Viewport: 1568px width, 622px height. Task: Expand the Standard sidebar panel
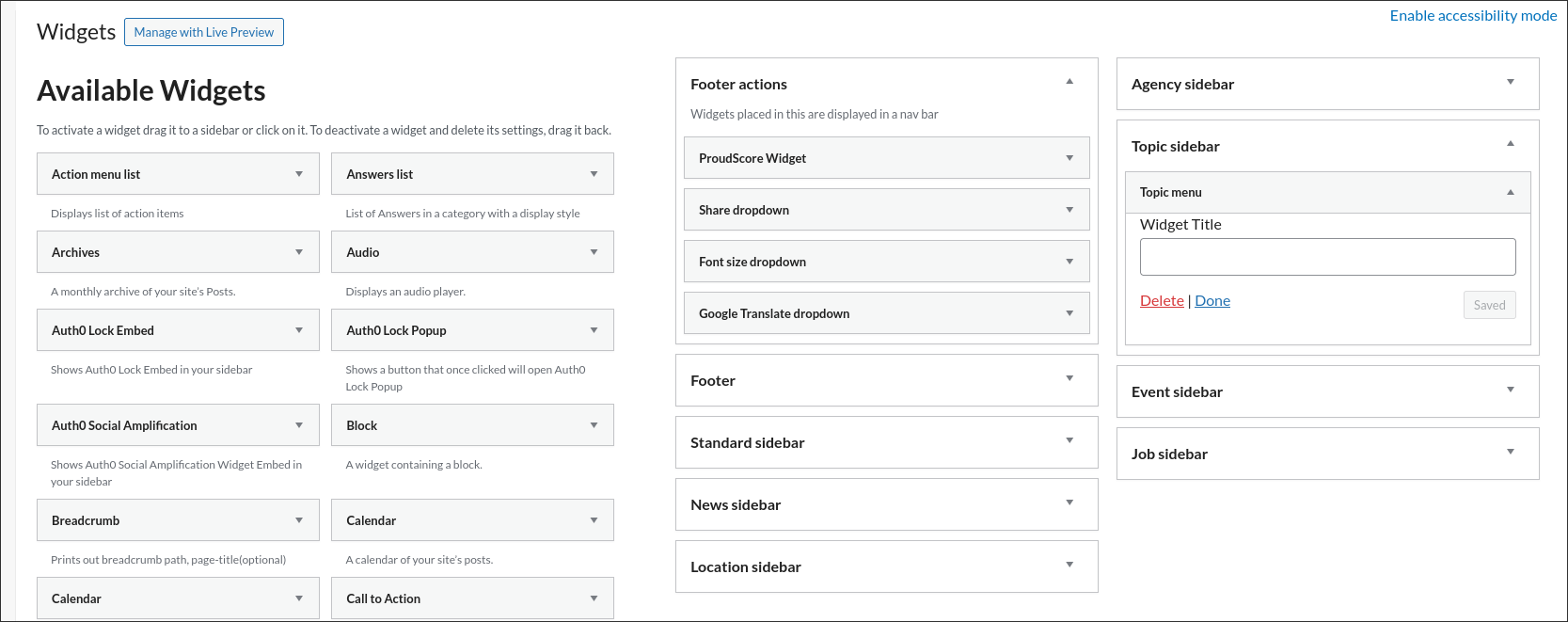coord(1069,441)
